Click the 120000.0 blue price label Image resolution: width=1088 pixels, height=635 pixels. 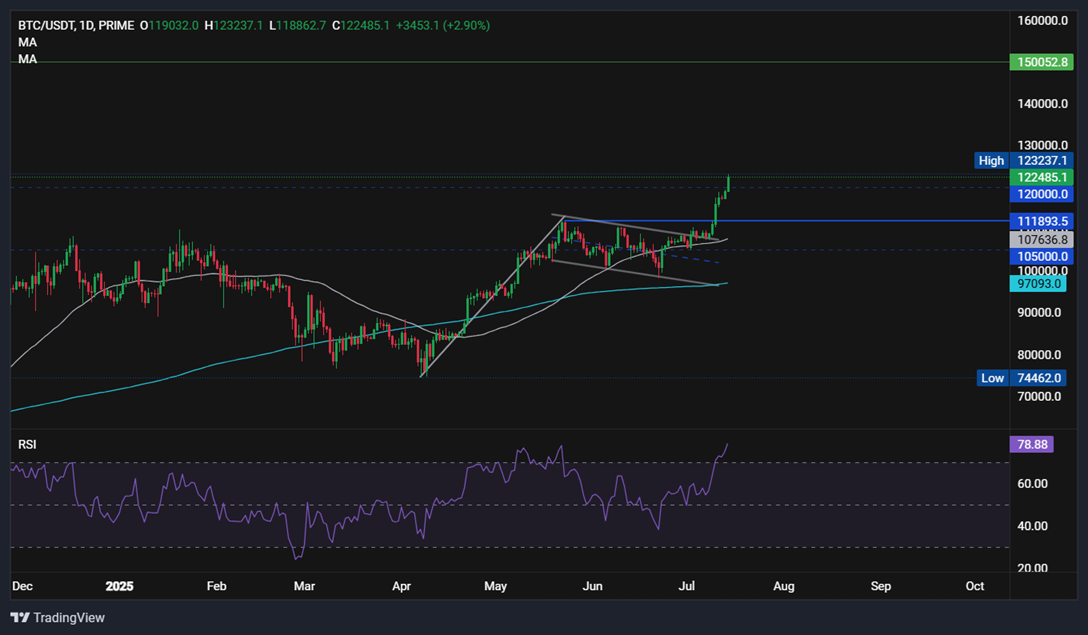tap(1042, 194)
